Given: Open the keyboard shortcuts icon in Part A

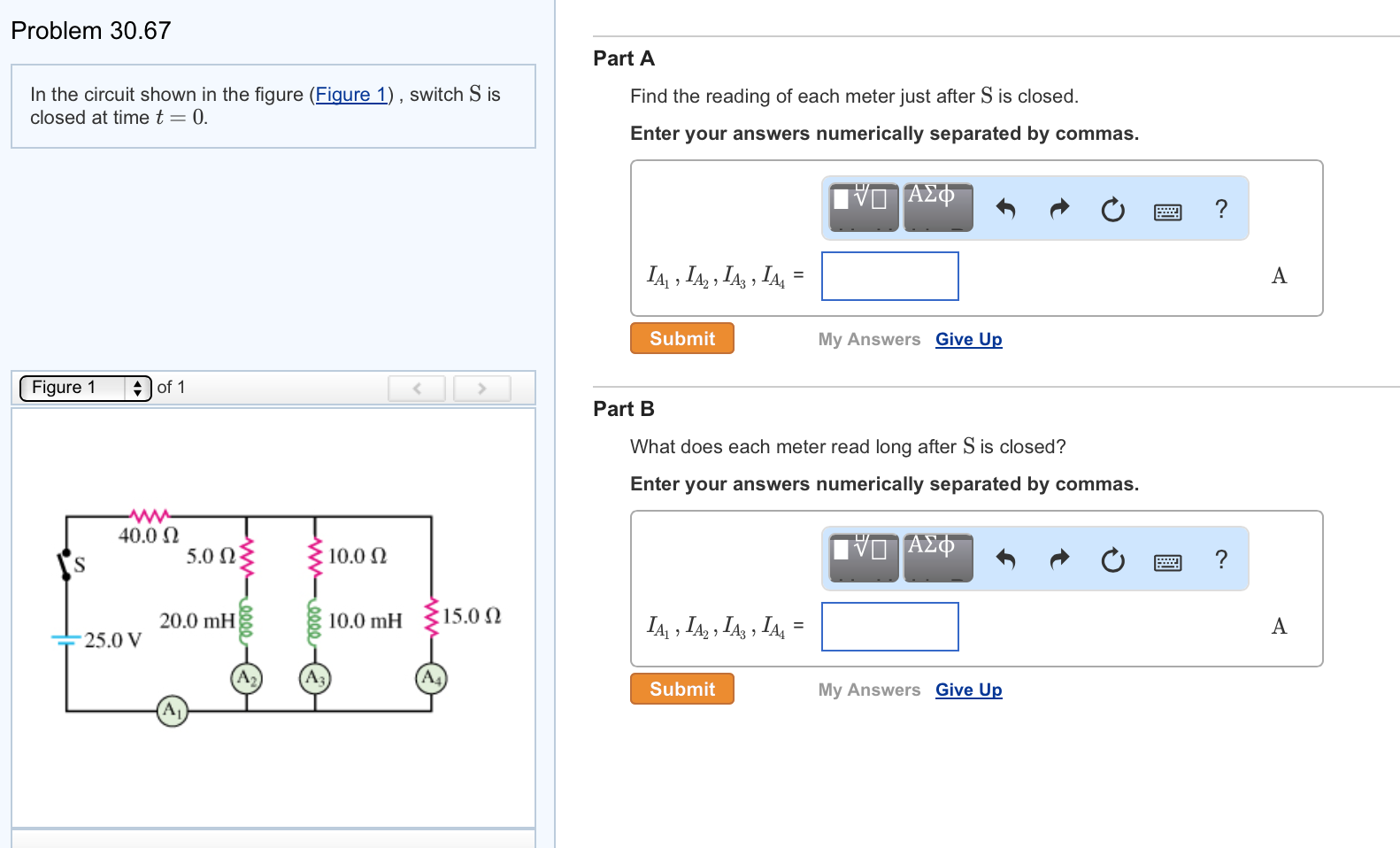Looking at the screenshot, I should click(x=1166, y=210).
